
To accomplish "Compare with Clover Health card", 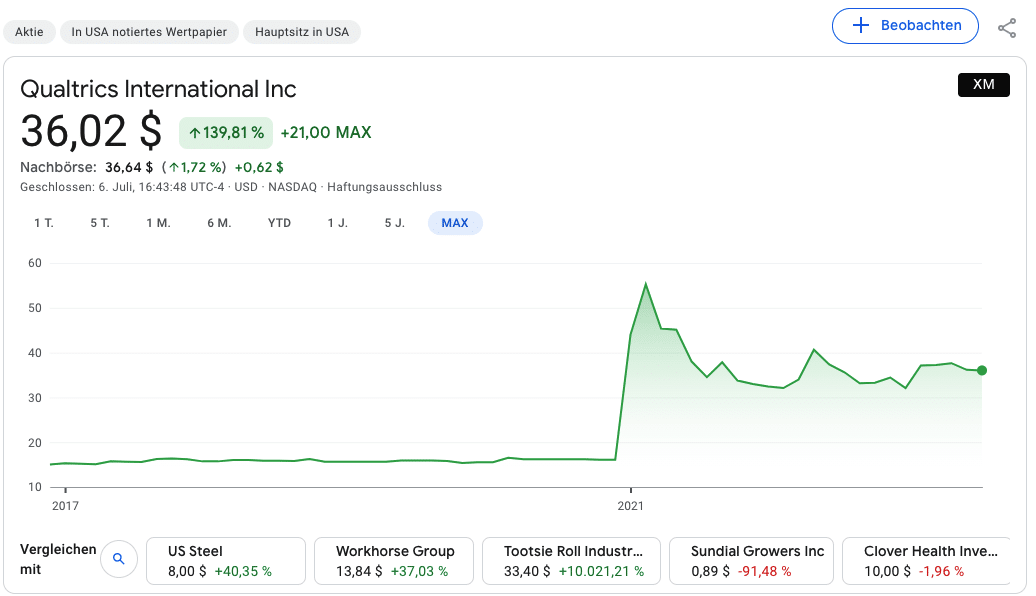I will coord(926,561).
